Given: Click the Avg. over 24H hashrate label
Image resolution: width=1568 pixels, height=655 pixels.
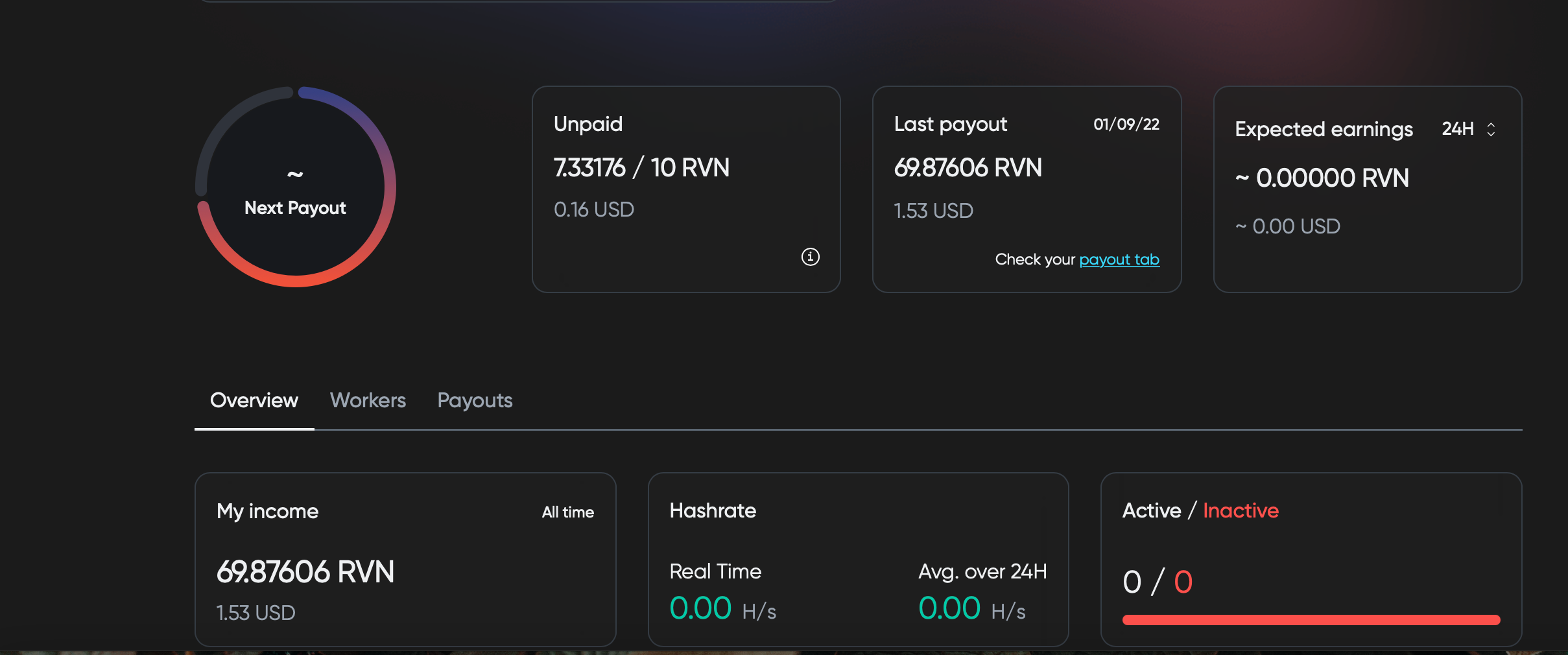Looking at the screenshot, I should [982, 571].
